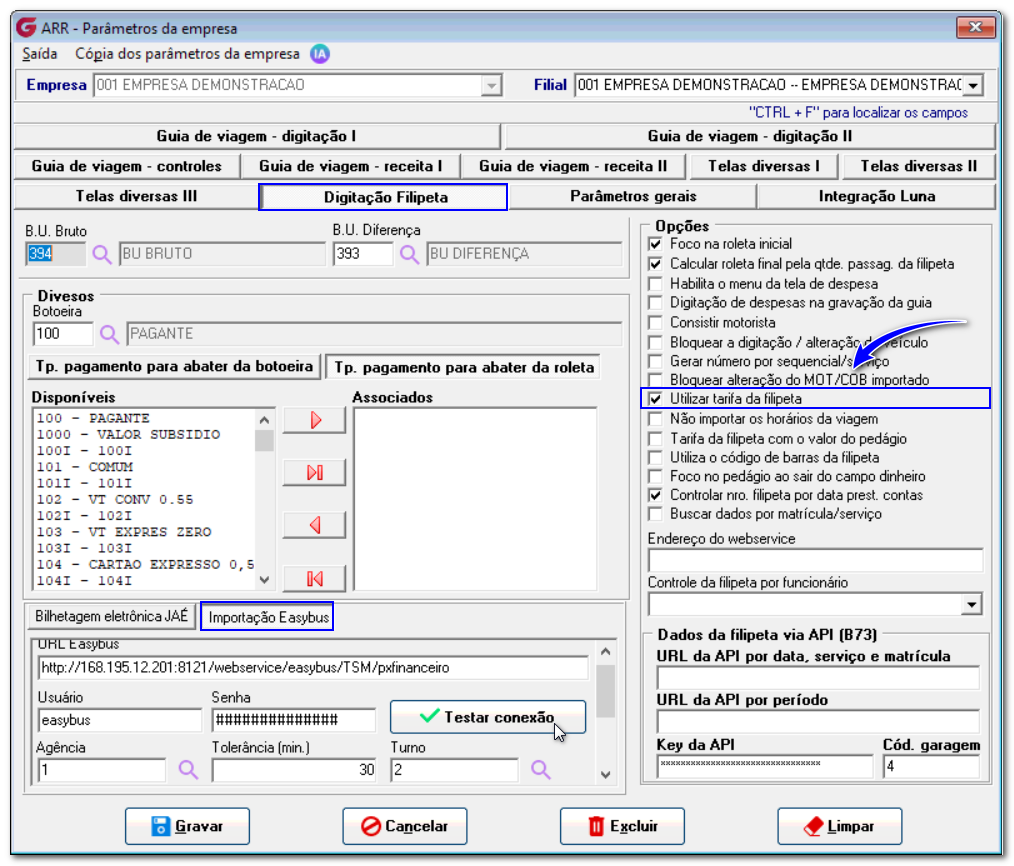The image size is (1014, 866).
Task: Click the Tolerância (min.) field
Action: coord(294,770)
